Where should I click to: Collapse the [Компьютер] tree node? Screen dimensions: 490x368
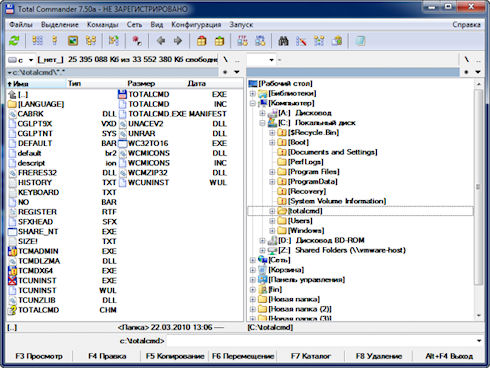click(253, 103)
